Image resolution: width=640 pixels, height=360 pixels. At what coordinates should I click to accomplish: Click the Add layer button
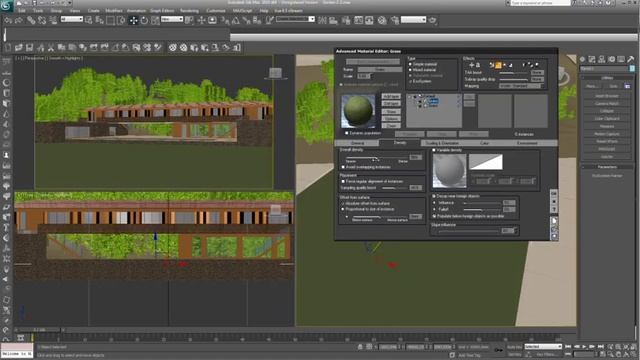click(x=391, y=96)
